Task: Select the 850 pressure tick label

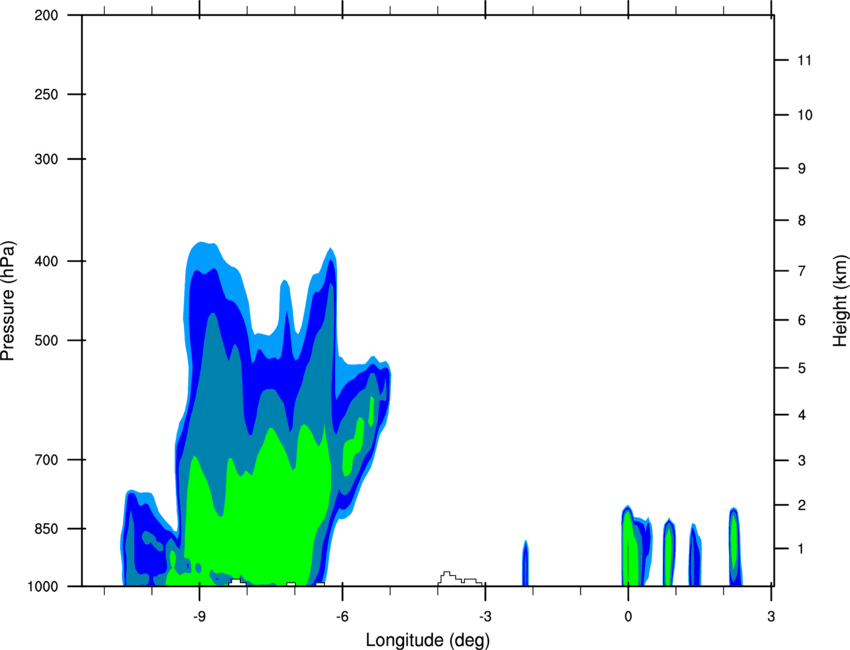Action: [46, 529]
